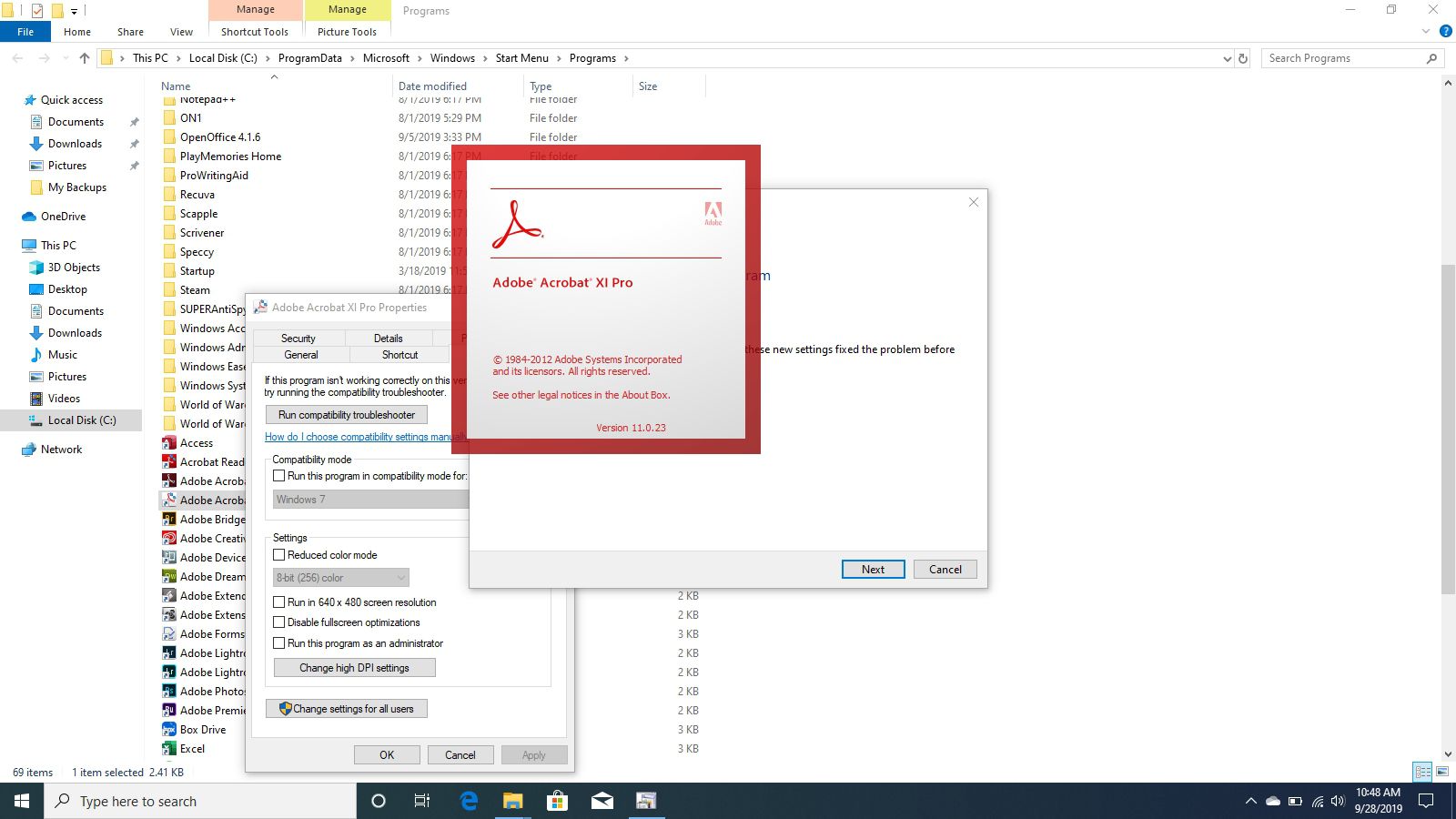Launch Microsoft Edge from taskbar
The height and width of the screenshot is (819, 1456).
[x=469, y=801]
